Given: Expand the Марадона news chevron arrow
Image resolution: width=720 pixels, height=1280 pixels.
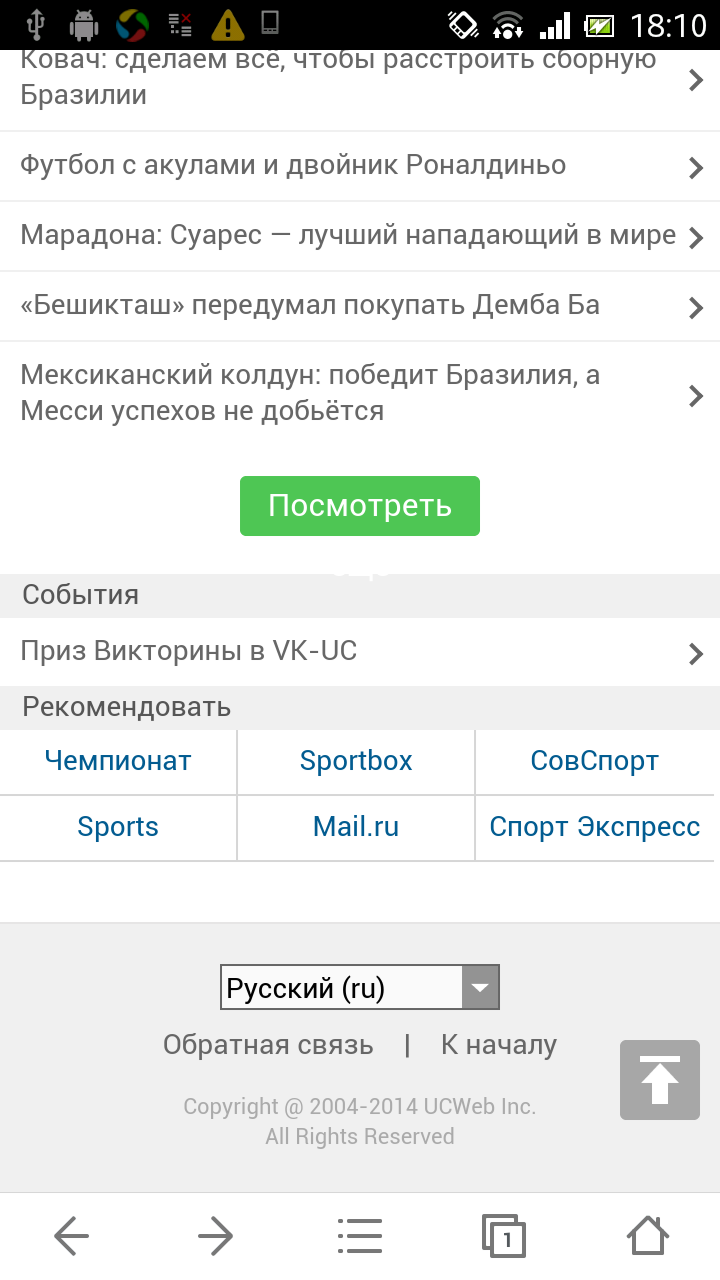Looking at the screenshot, I should coord(696,237).
